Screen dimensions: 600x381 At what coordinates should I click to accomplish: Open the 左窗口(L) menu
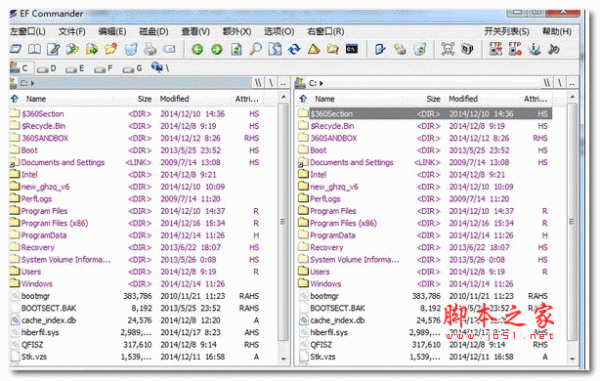[28, 31]
